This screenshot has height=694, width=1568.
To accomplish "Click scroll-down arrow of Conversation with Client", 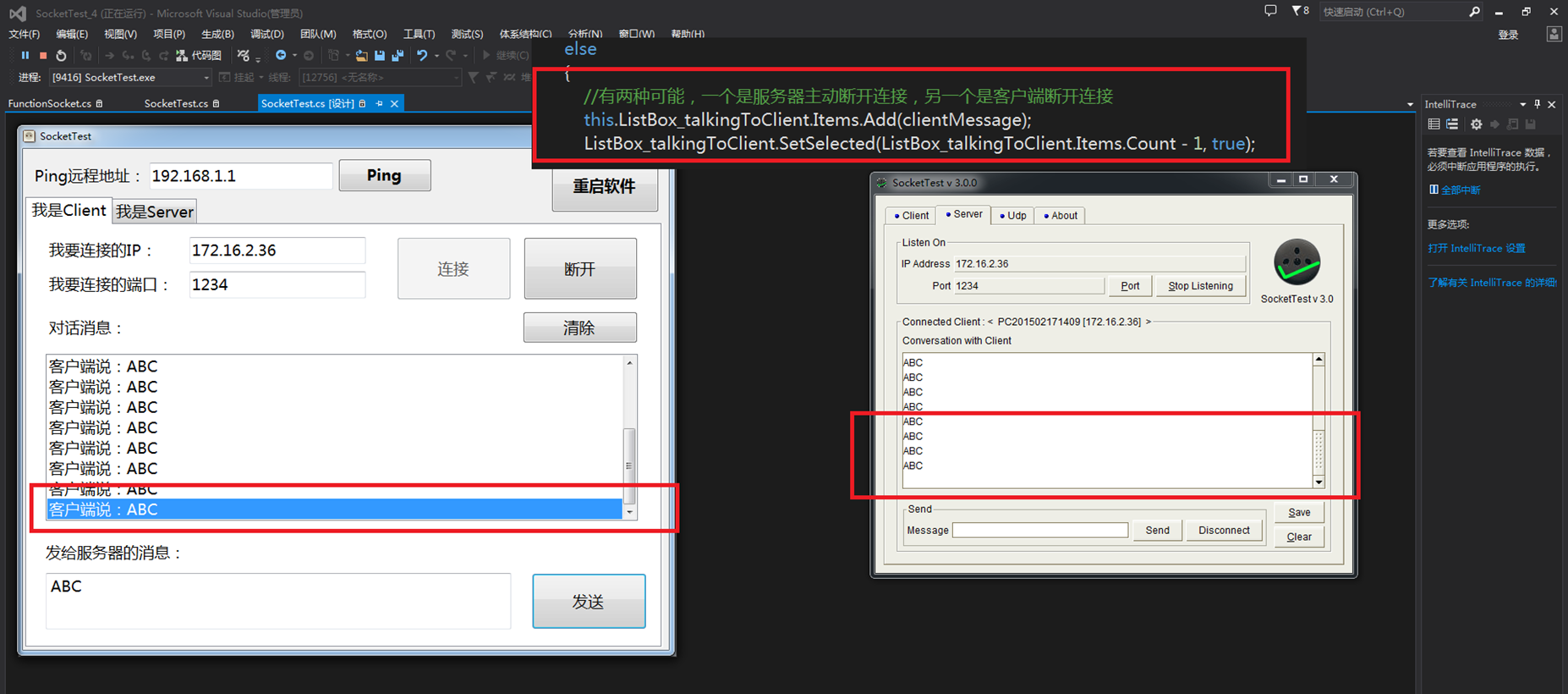I will [1319, 482].
